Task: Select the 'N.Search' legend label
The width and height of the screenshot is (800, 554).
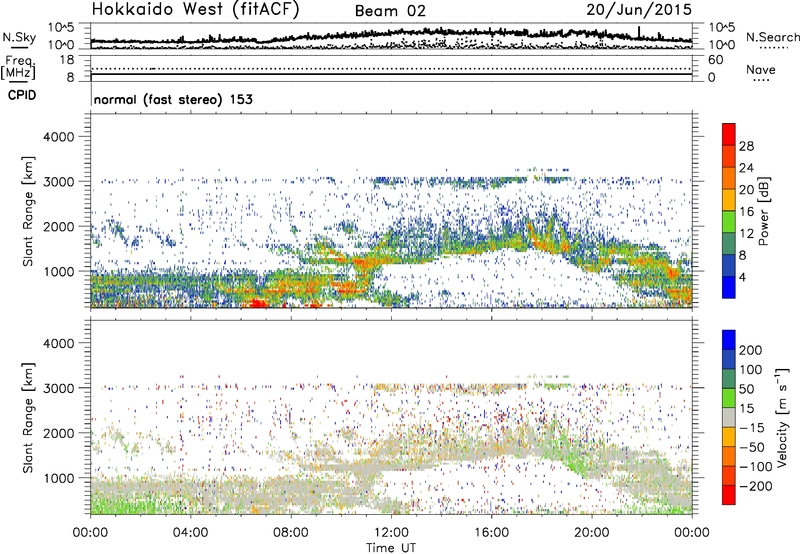Action: coord(772,37)
